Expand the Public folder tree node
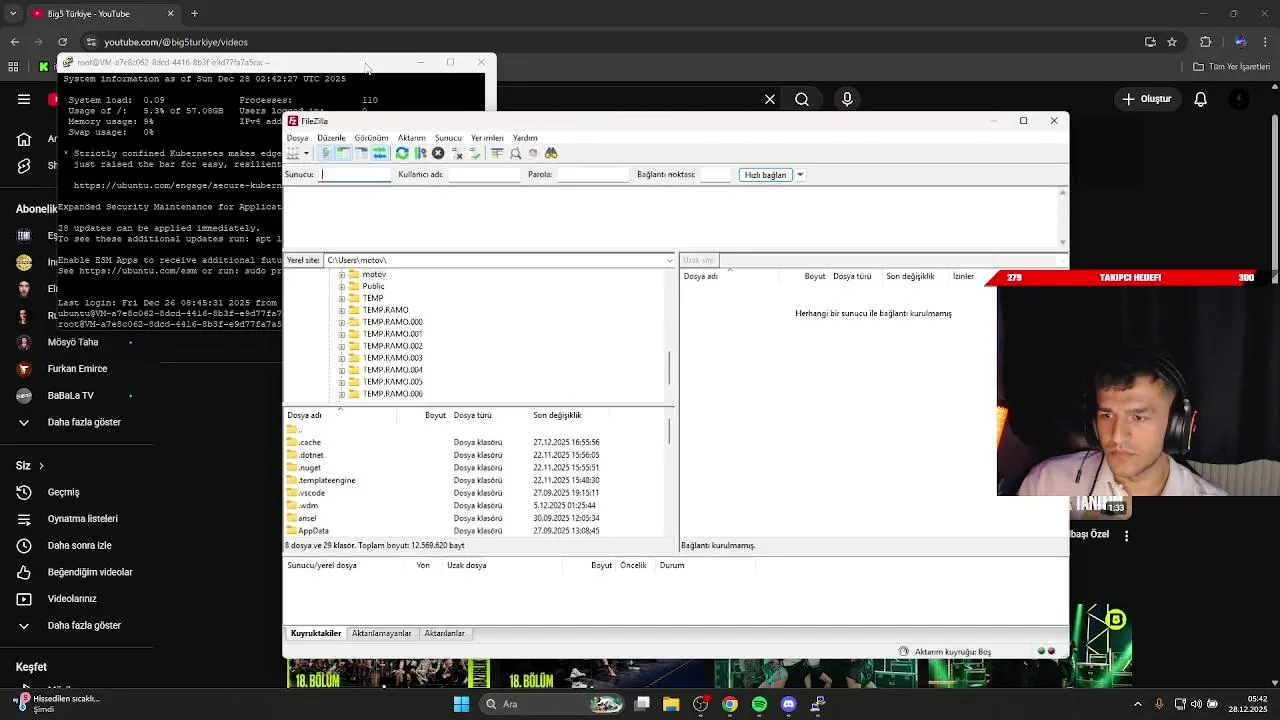The image size is (1280, 720). coord(342,286)
